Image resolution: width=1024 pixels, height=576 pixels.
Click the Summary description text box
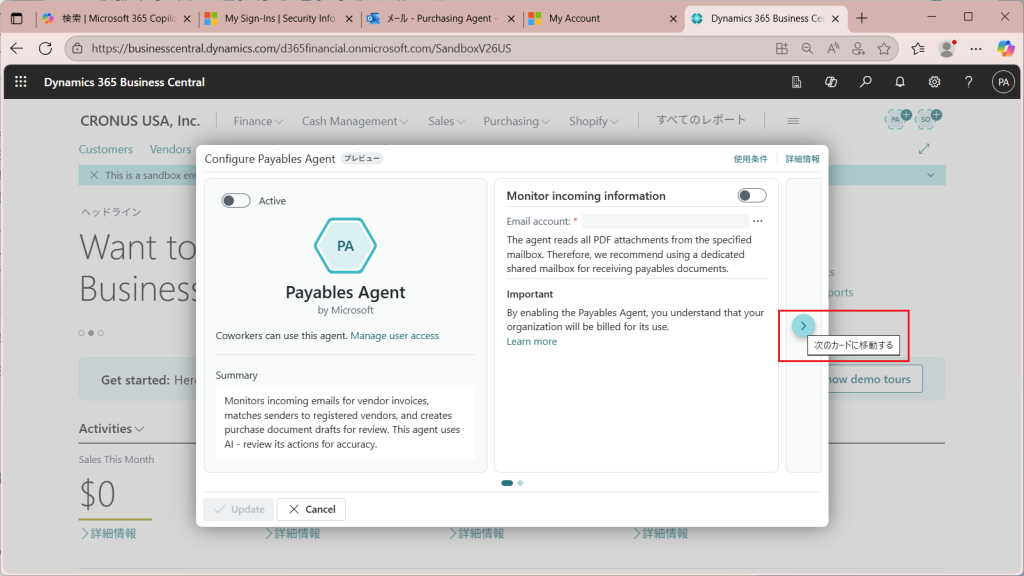(345, 422)
